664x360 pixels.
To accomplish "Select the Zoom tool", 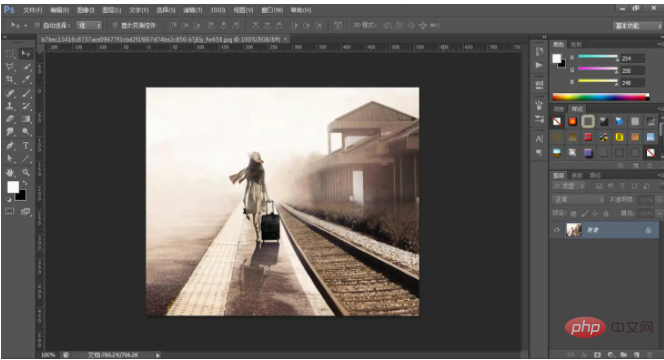I will 26,172.
